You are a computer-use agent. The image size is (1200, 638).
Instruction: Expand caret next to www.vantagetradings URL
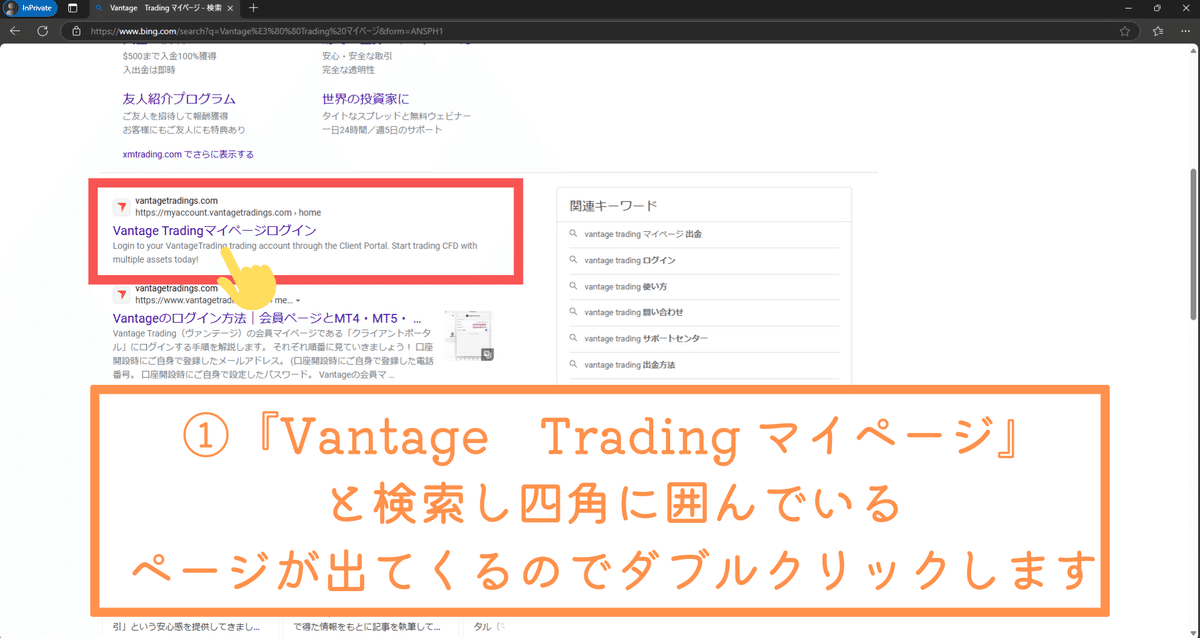pos(298,300)
